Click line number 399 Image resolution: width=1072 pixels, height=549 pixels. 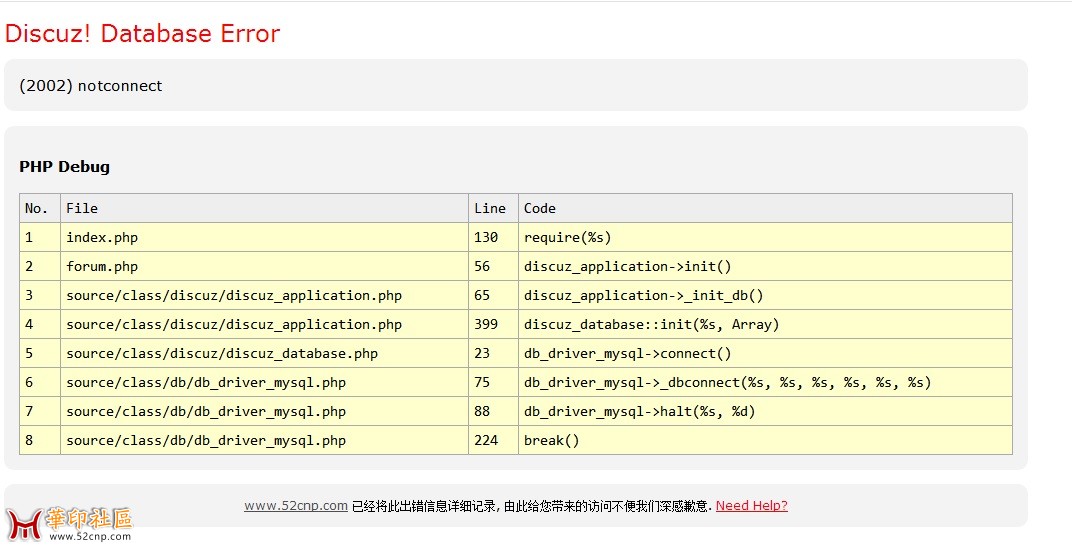click(x=493, y=324)
